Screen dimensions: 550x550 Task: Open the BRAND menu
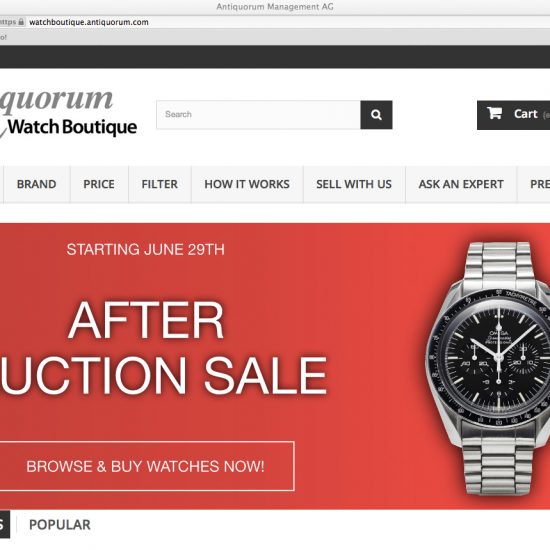click(36, 184)
